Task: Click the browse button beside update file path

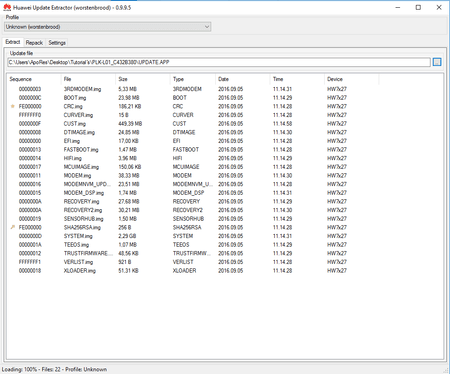Action: point(437,62)
